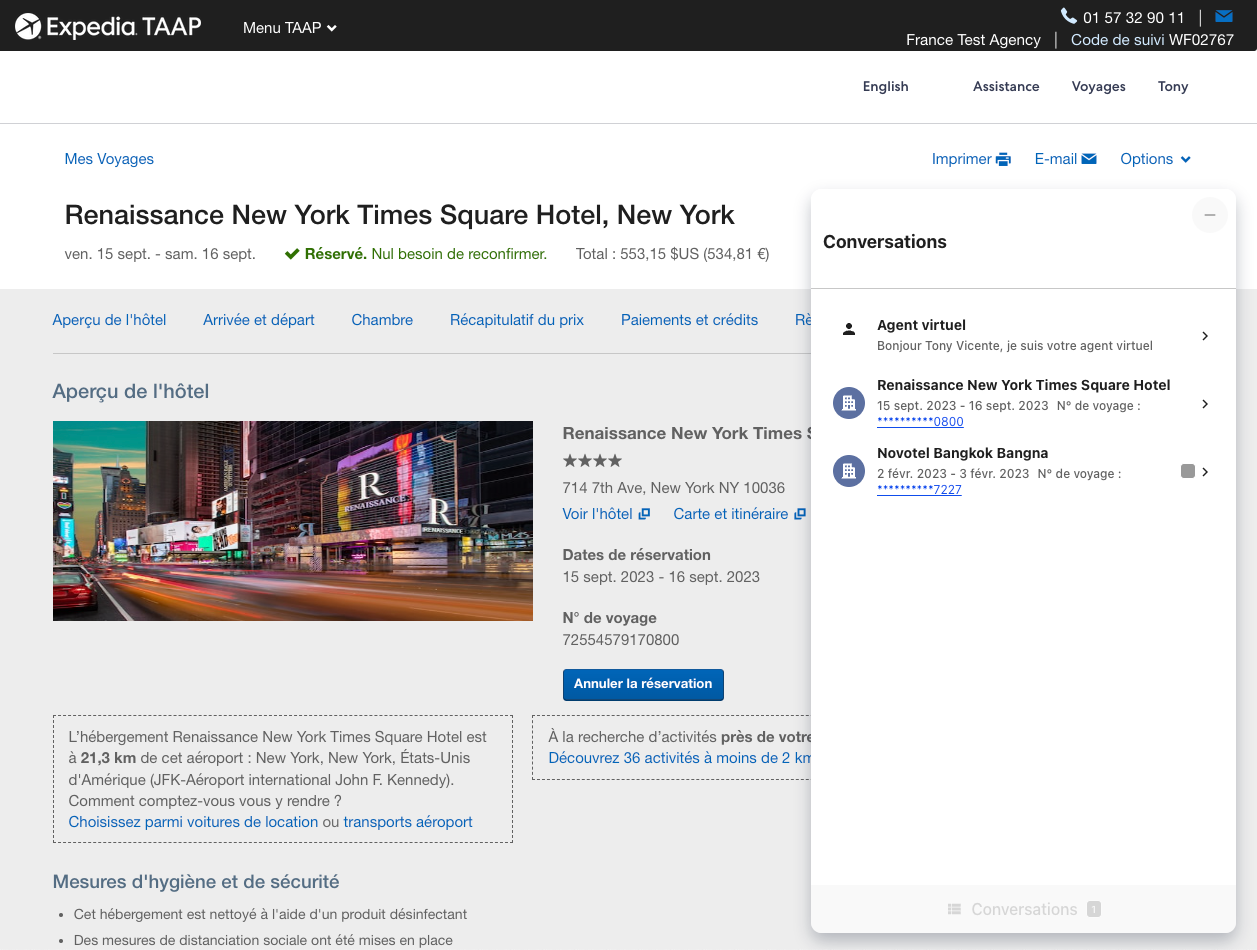Screen dimensions: 1257x950
Task: Switch language via English
Action: click(x=886, y=86)
